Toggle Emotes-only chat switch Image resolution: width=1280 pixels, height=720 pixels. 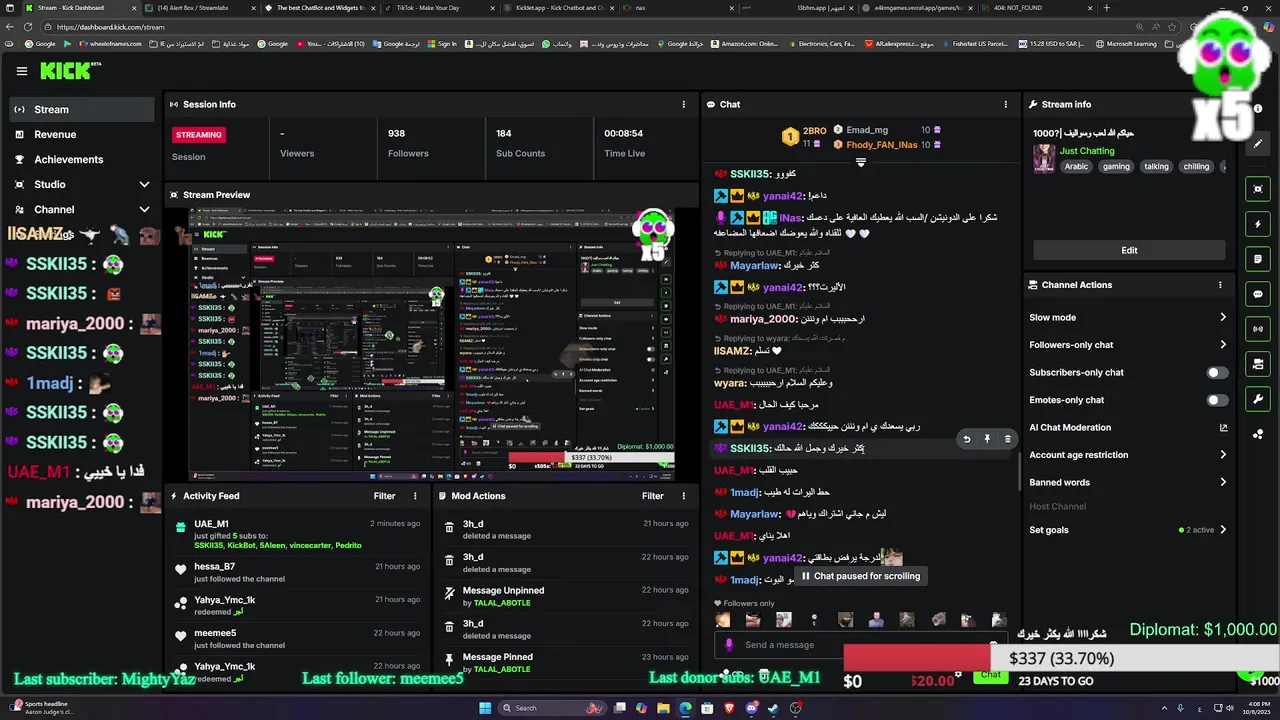point(1216,400)
